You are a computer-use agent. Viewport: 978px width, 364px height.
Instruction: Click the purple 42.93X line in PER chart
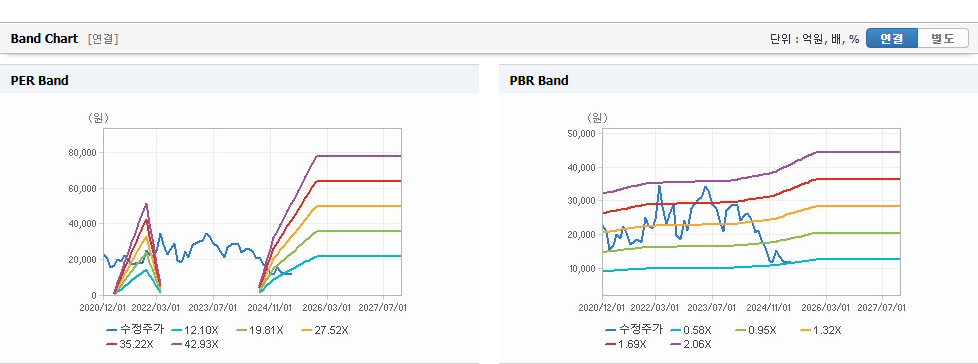coord(359,156)
